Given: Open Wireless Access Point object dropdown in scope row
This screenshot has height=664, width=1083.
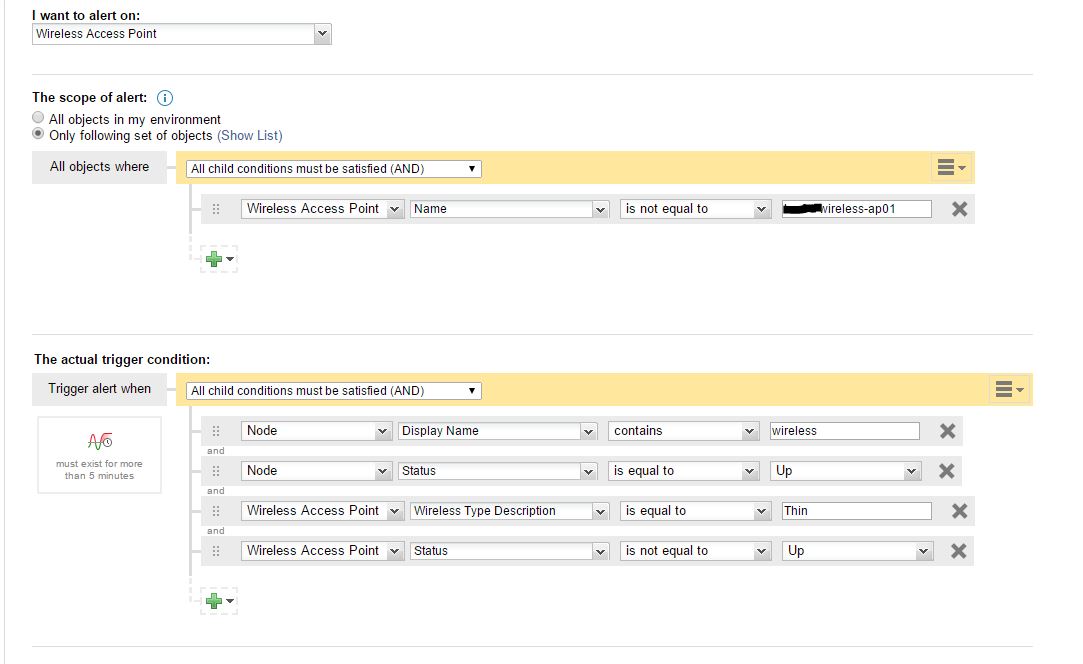Looking at the screenshot, I should pos(323,209).
